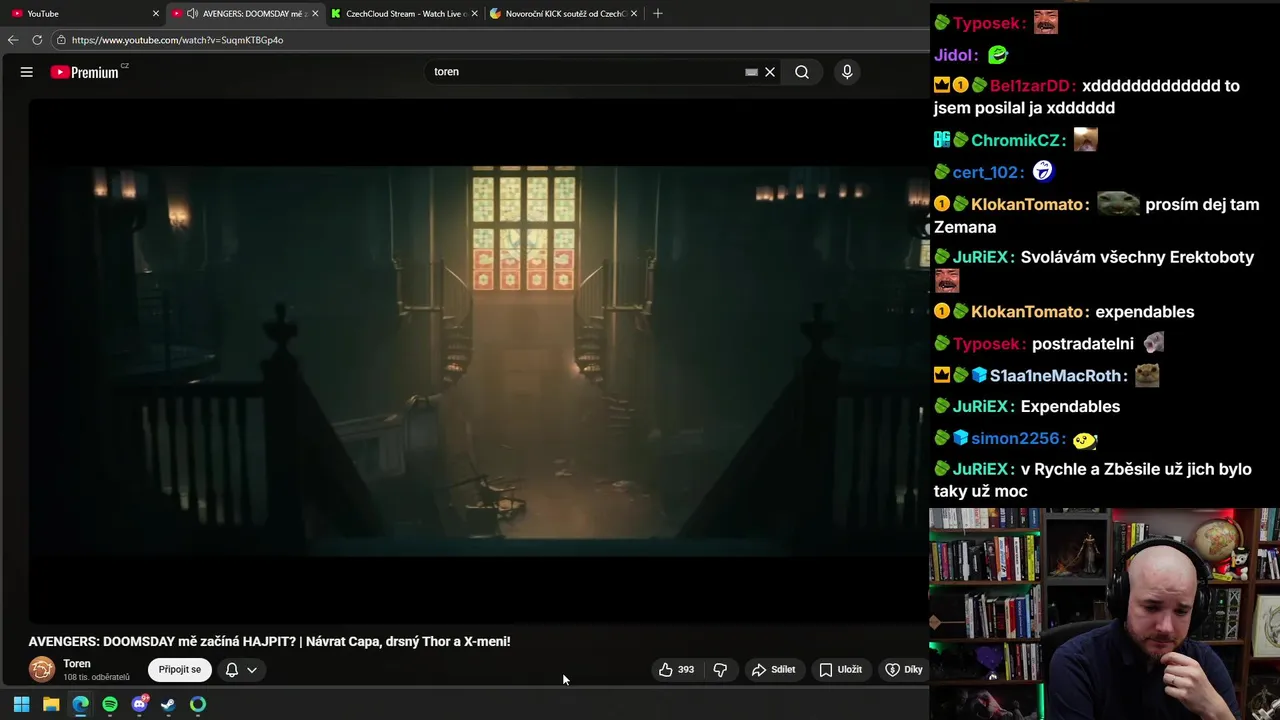Image resolution: width=1280 pixels, height=720 pixels.
Task: Click the magnifier search button
Action: click(802, 72)
